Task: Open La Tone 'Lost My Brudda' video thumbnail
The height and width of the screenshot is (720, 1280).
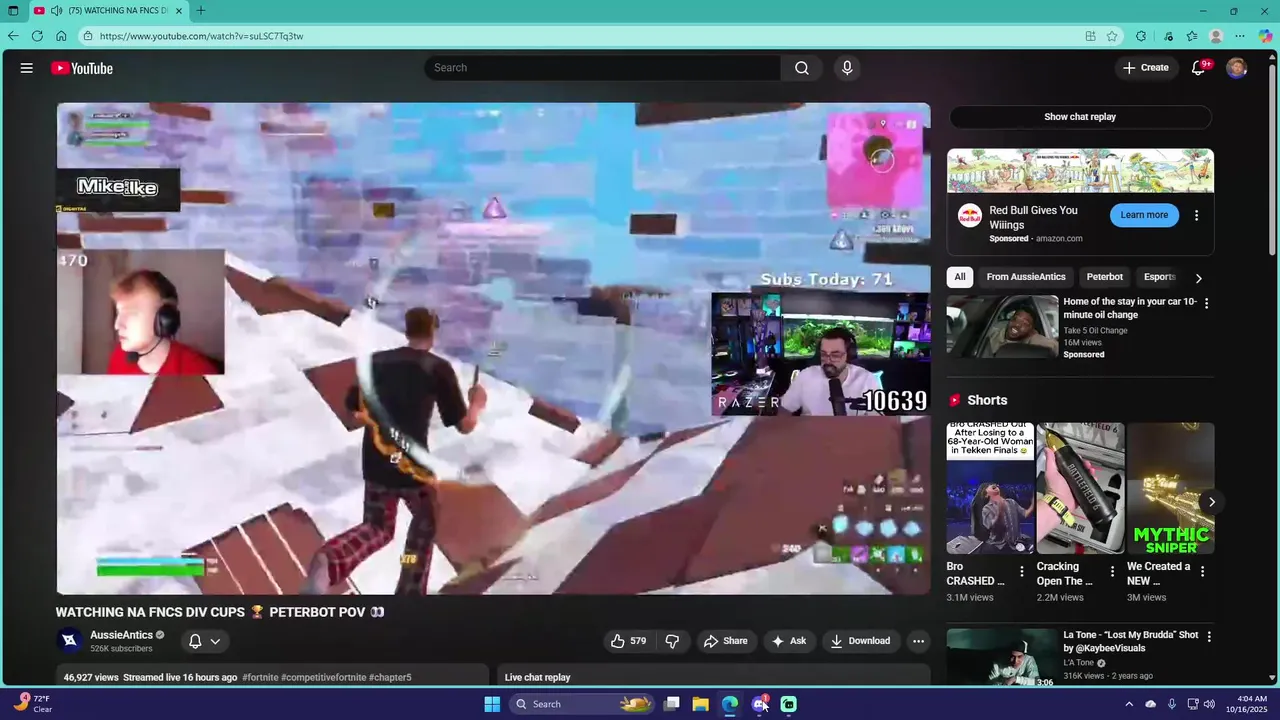Action: pos(1002,658)
